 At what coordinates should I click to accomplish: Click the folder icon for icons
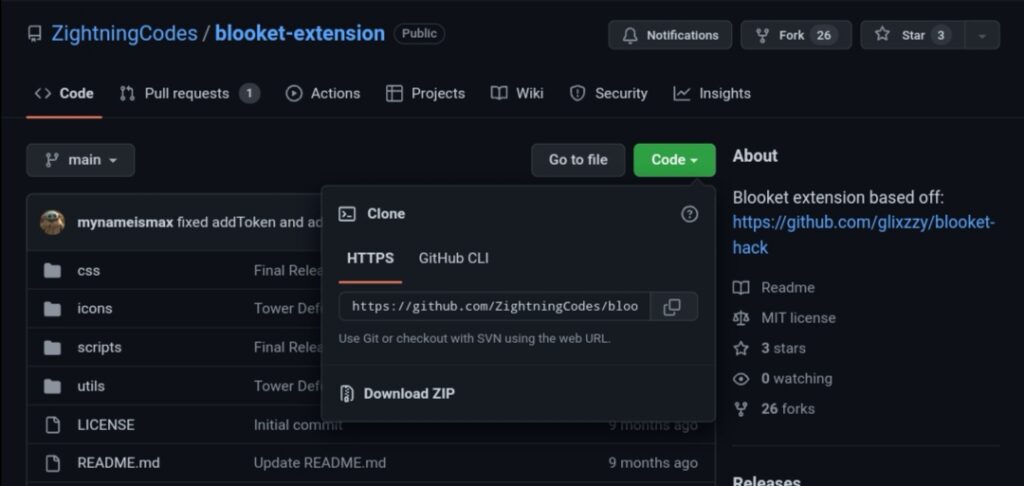point(52,308)
